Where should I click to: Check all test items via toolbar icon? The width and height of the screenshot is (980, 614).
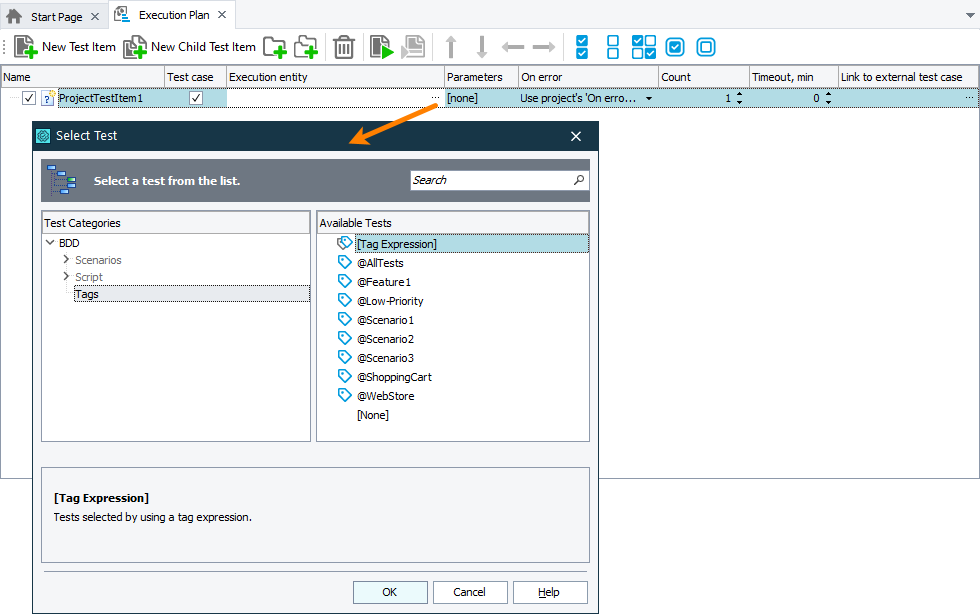point(582,47)
